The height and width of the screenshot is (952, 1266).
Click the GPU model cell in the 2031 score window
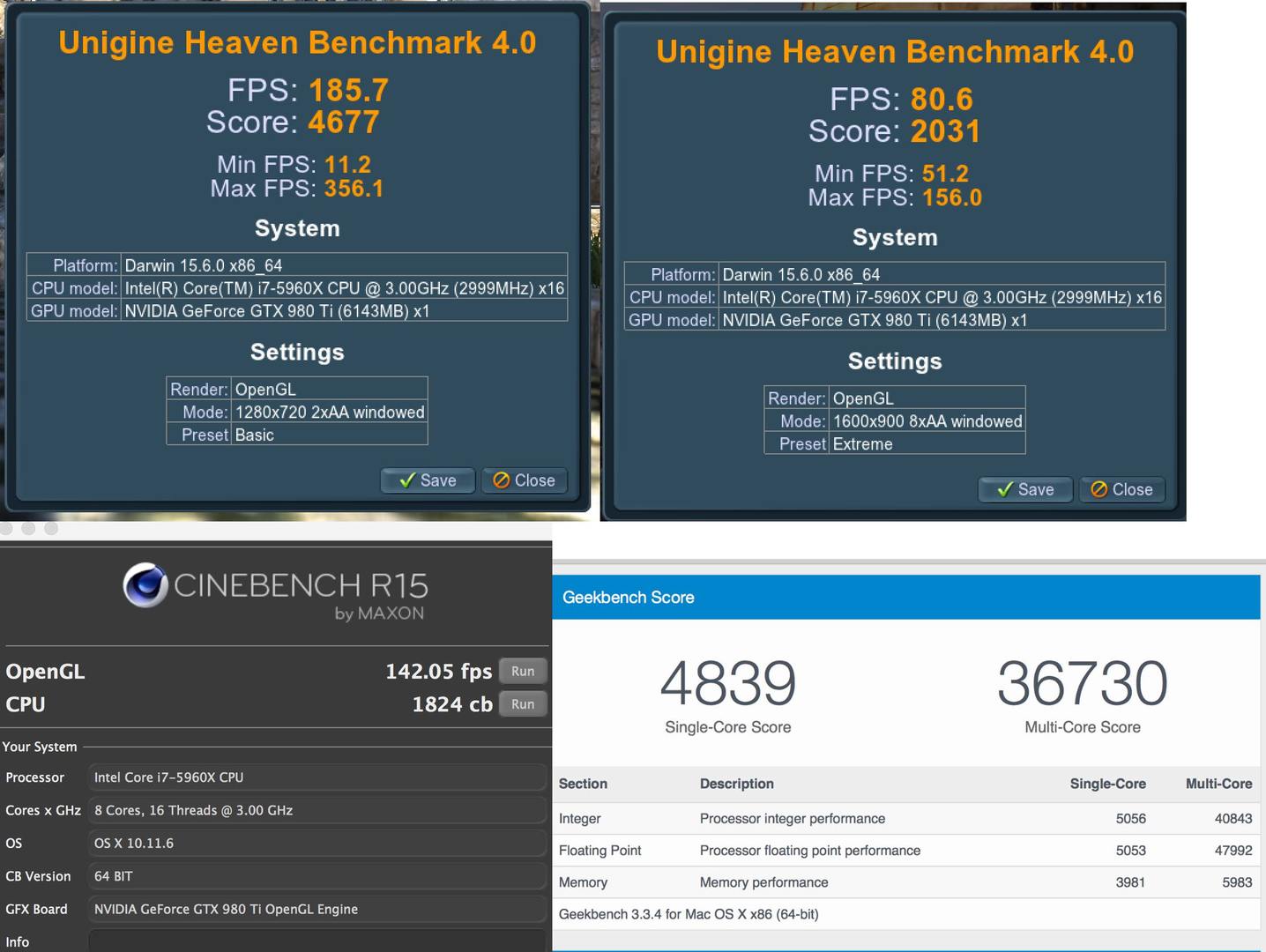(942, 320)
